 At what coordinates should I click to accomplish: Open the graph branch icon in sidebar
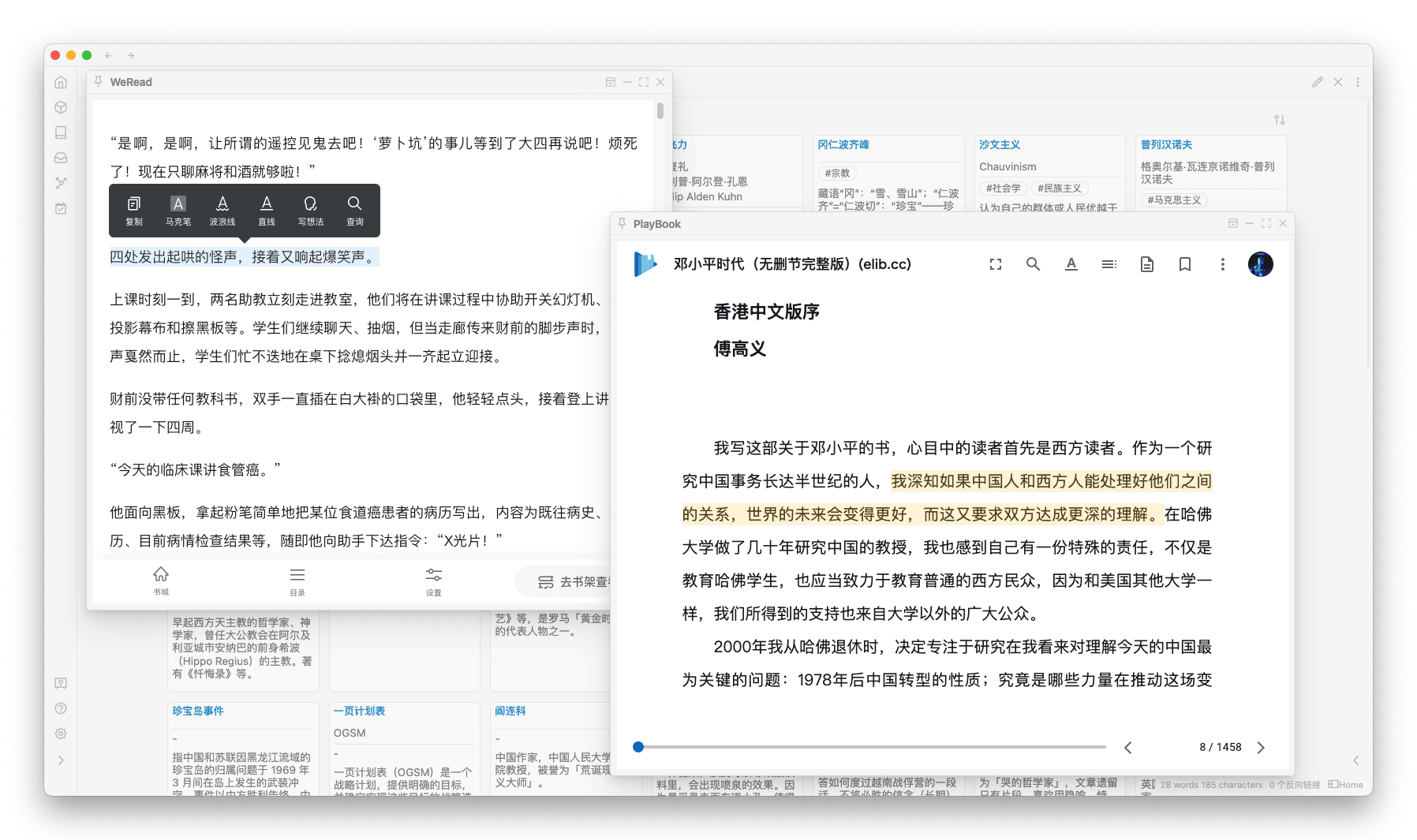point(61,183)
